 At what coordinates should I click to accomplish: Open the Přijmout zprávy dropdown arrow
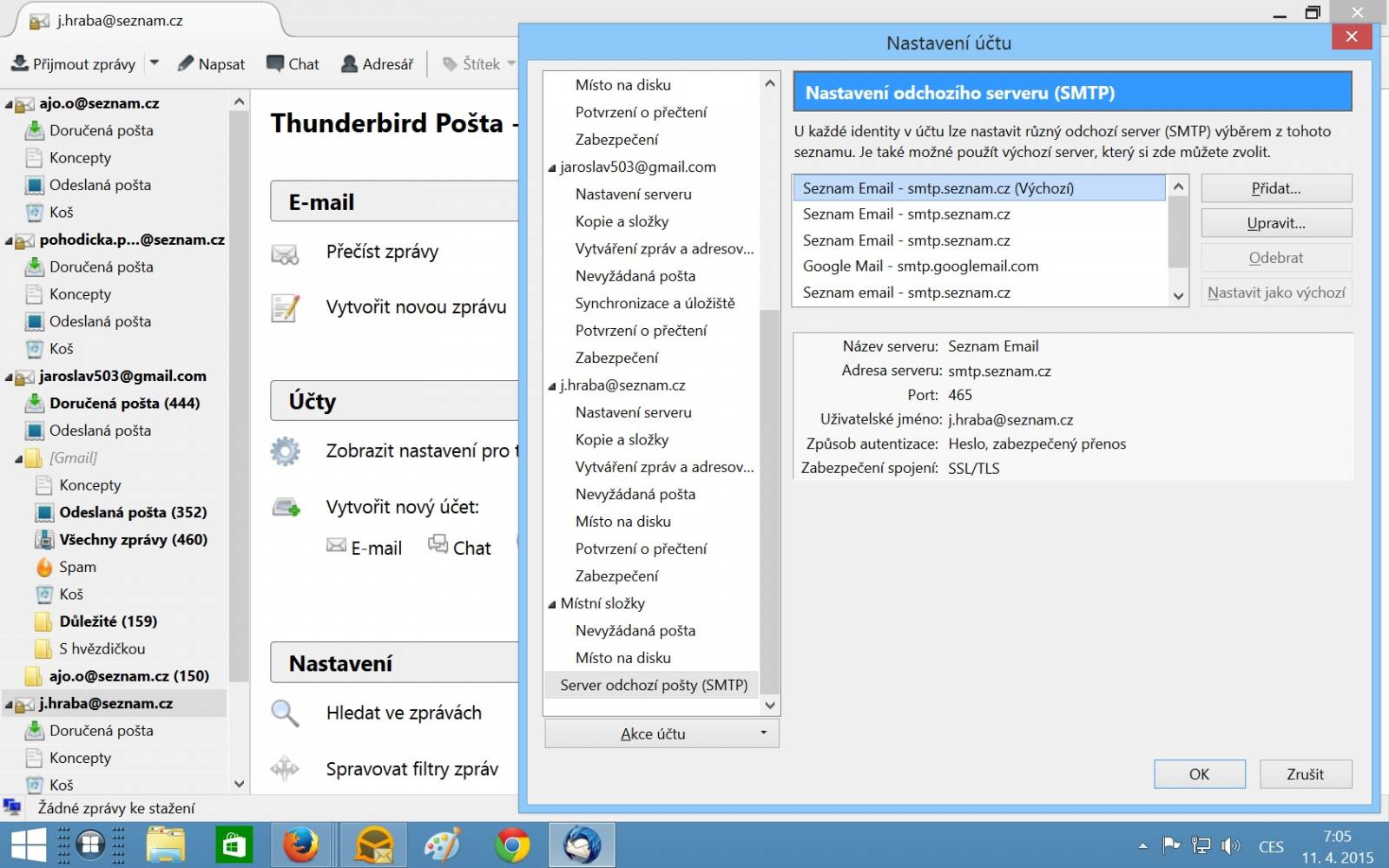(154, 62)
